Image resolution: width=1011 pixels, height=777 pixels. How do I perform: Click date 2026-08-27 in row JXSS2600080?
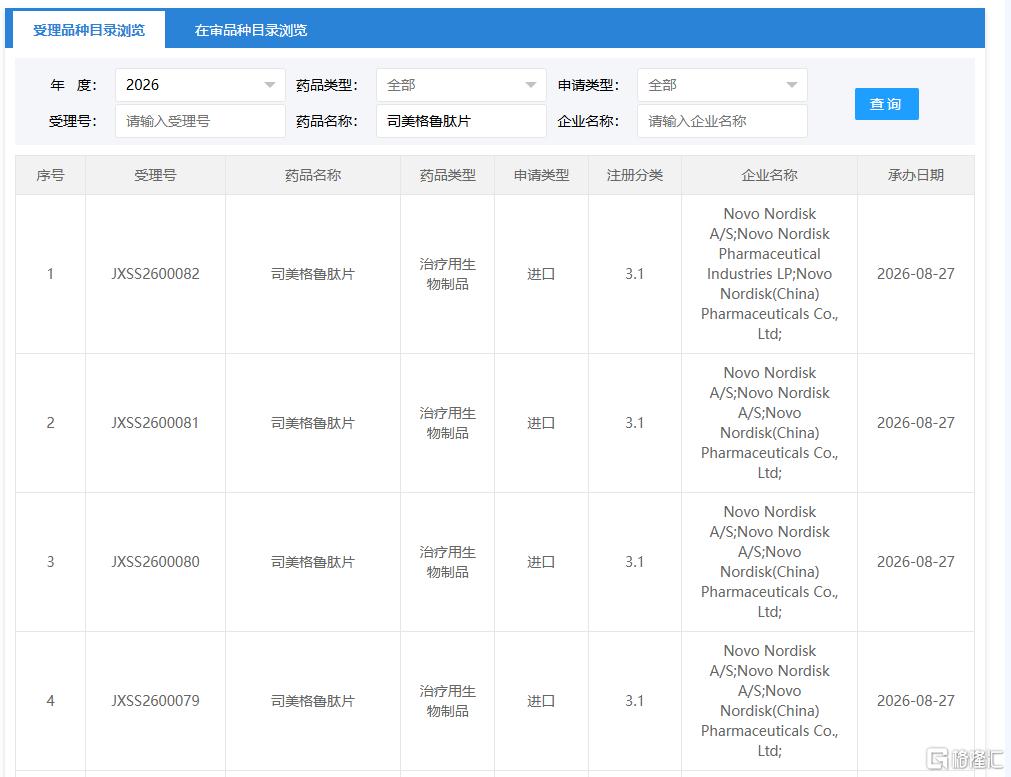pos(916,562)
